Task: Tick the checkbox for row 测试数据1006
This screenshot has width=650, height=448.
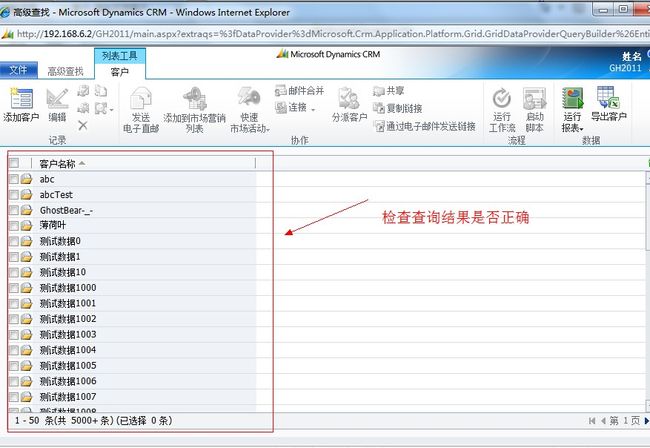Action: point(14,381)
